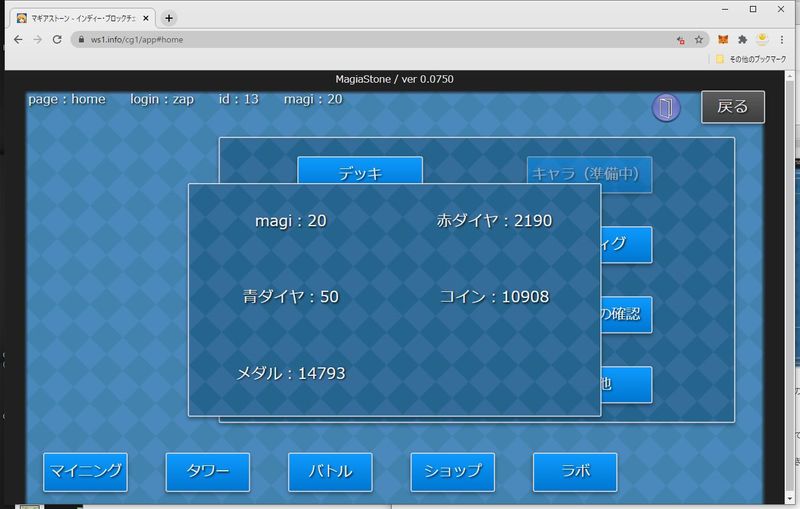800x509 pixels.
Task: Start a バトル
Action: coord(330,472)
